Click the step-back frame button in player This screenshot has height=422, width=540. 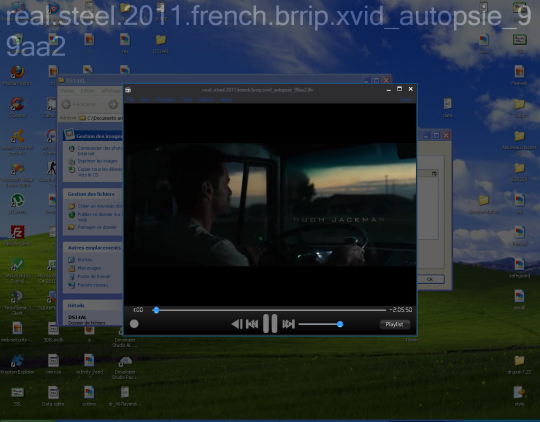click(237, 324)
